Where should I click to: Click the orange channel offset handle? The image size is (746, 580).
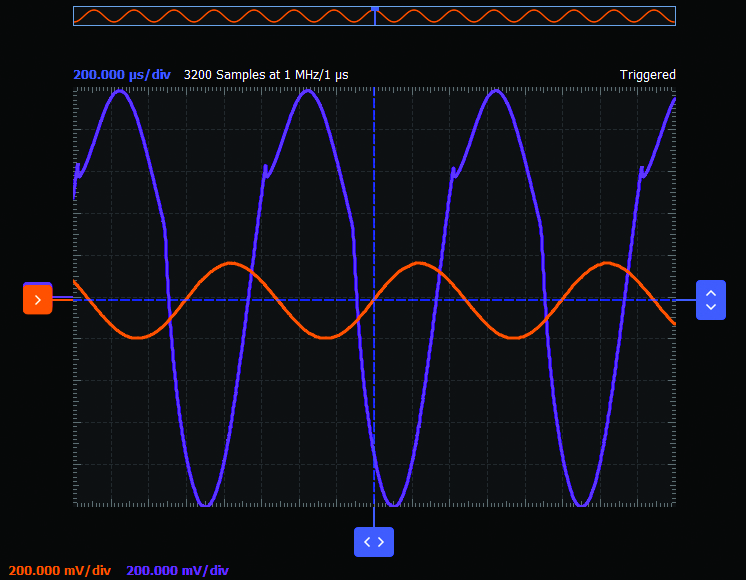(37, 300)
